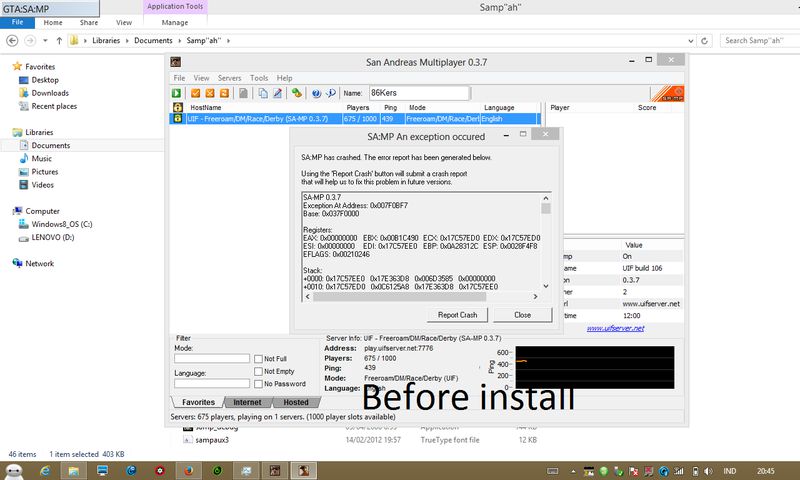800x480 pixels.
Task: Click the orange Refresh Server toolbar icon
Action: pyautogui.click(x=224, y=93)
